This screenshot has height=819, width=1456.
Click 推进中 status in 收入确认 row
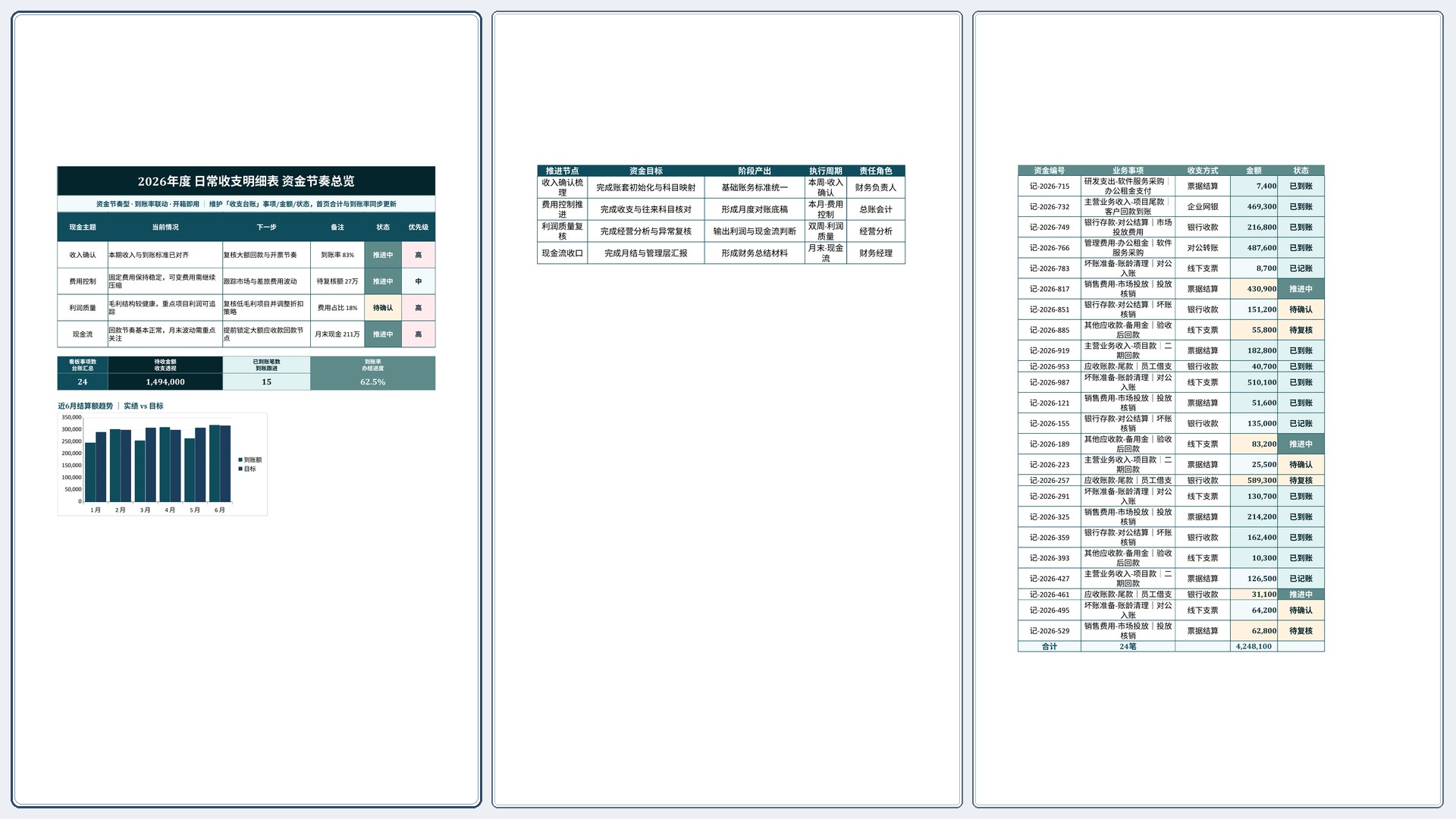coord(383,255)
